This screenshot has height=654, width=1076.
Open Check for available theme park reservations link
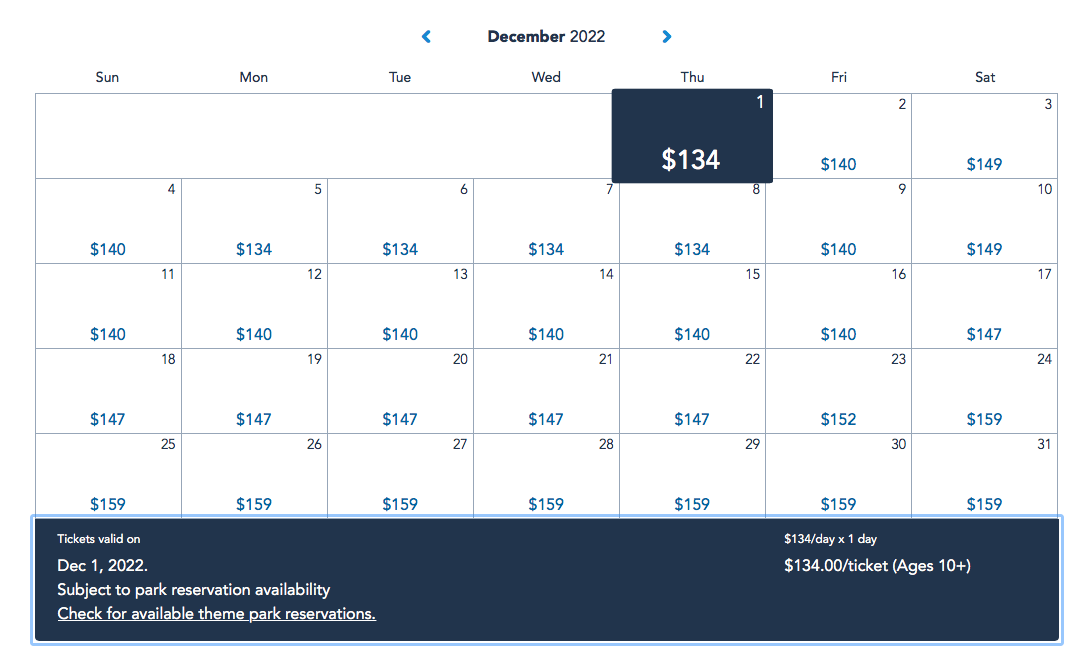point(216,614)
